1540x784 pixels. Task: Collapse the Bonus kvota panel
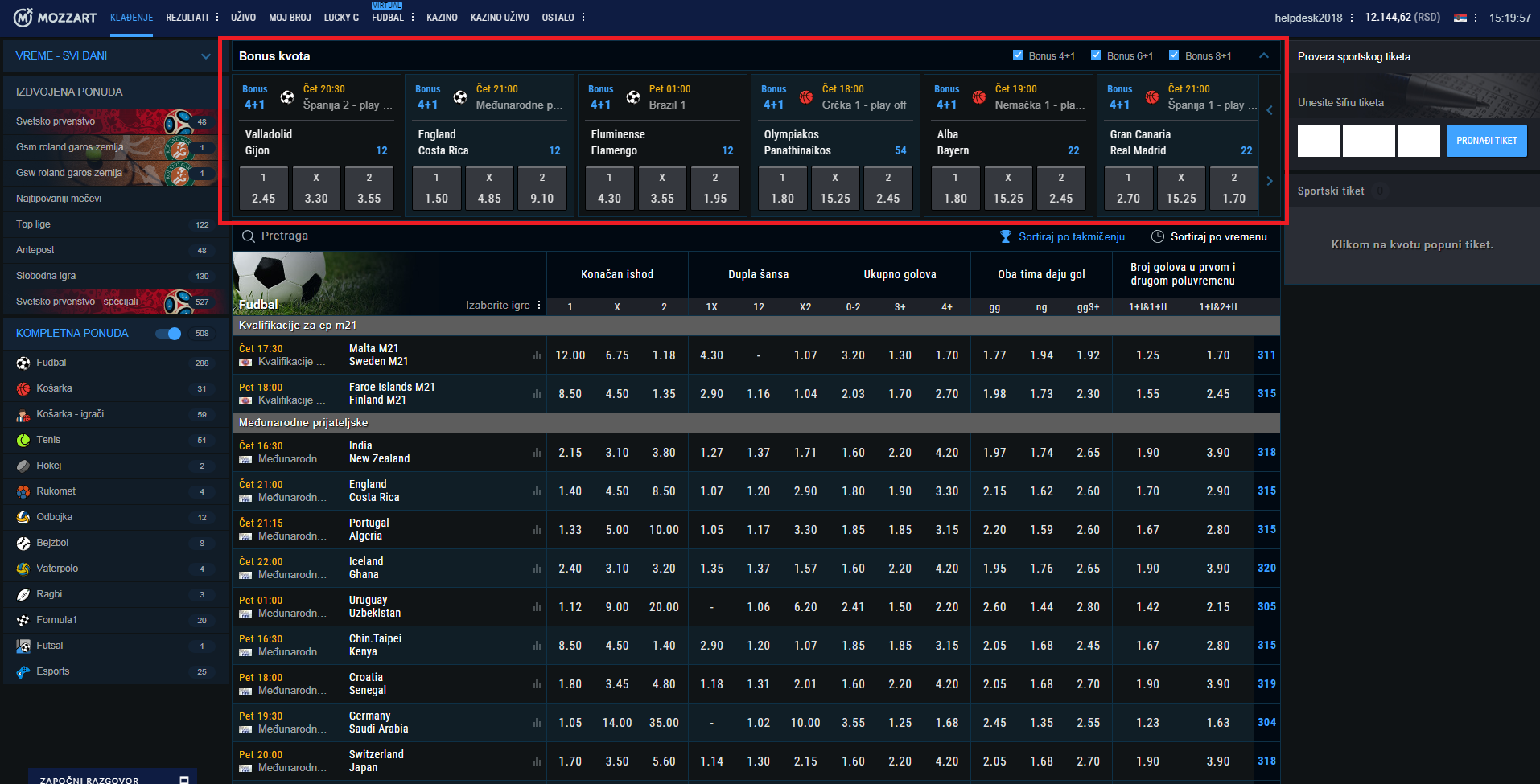(x=1264, y=55)
